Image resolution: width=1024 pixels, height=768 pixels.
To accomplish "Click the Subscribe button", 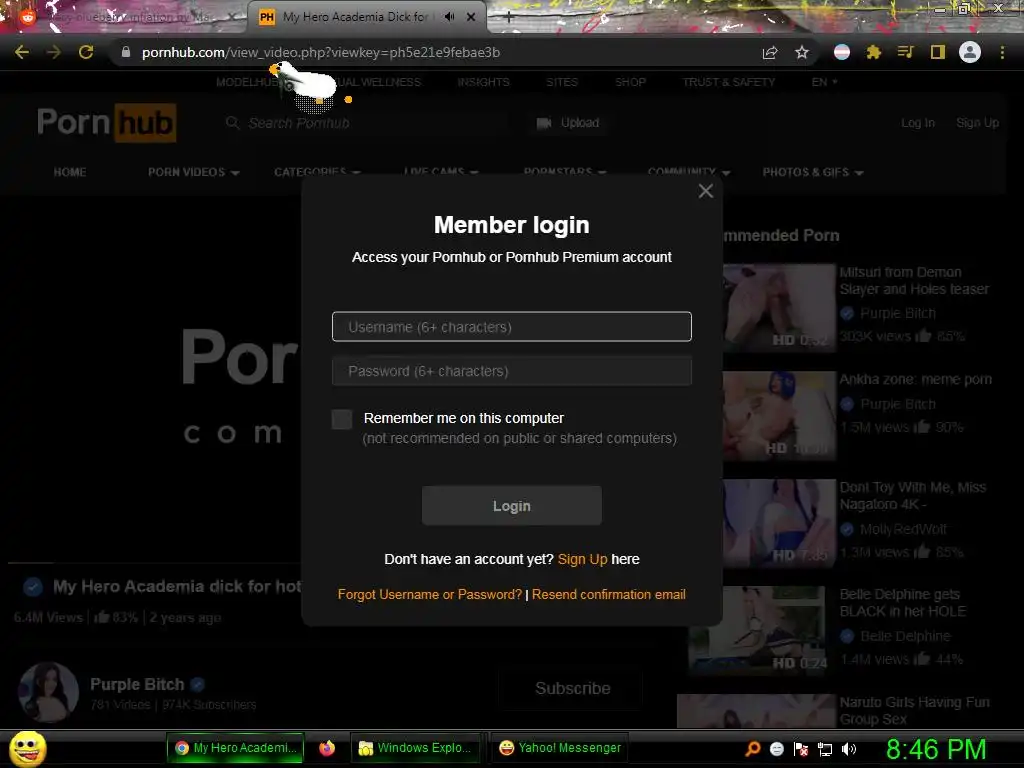I will click(572, 688).
